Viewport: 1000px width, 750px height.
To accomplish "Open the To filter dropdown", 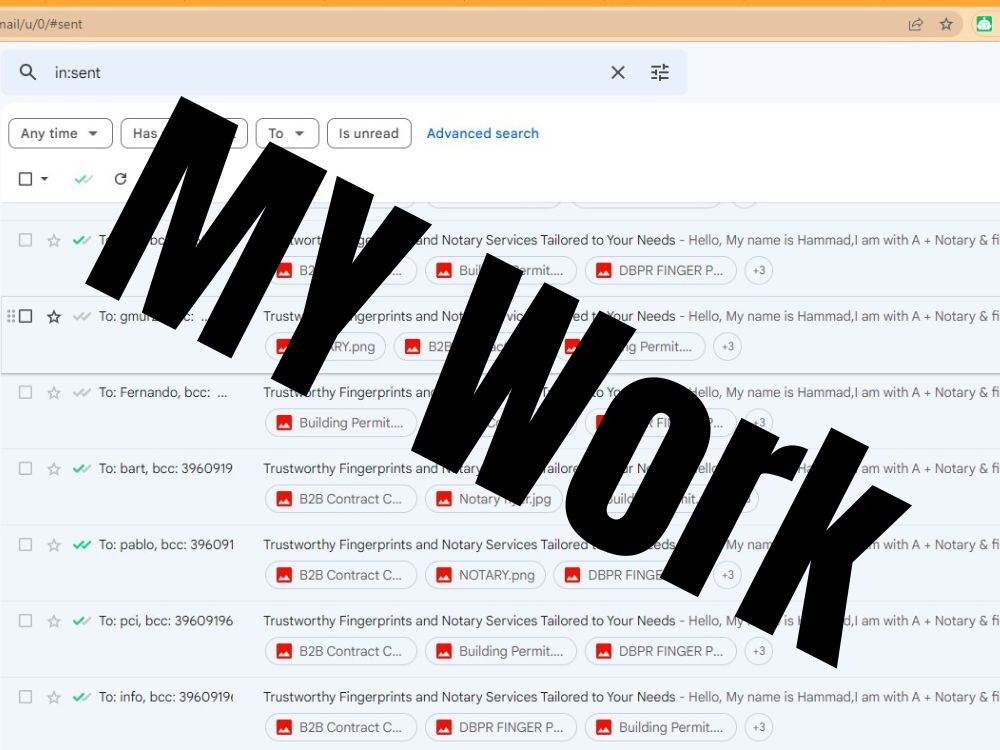I will [x=287, y=133].
